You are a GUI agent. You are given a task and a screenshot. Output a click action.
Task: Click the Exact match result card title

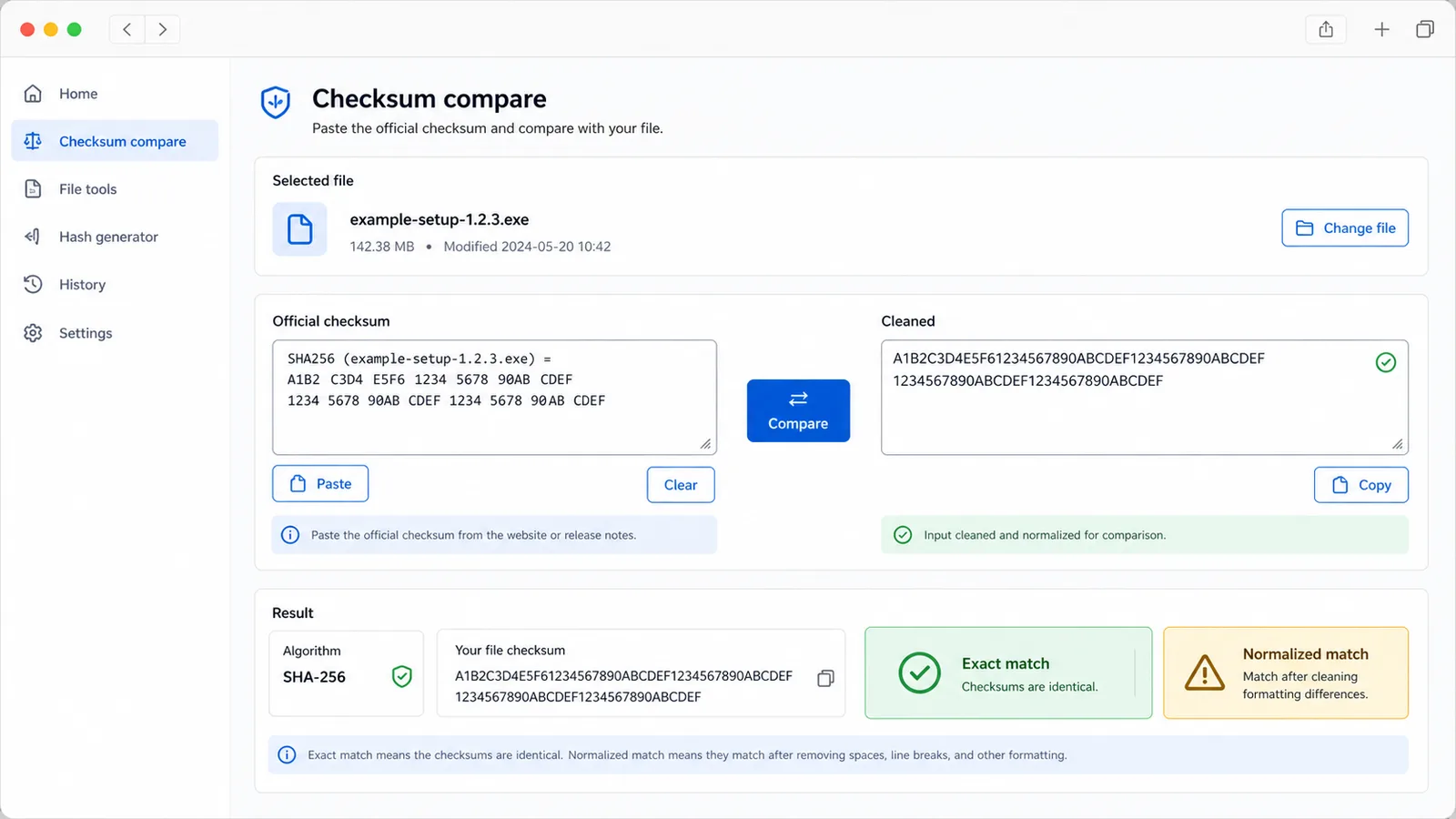[1006, 663]
